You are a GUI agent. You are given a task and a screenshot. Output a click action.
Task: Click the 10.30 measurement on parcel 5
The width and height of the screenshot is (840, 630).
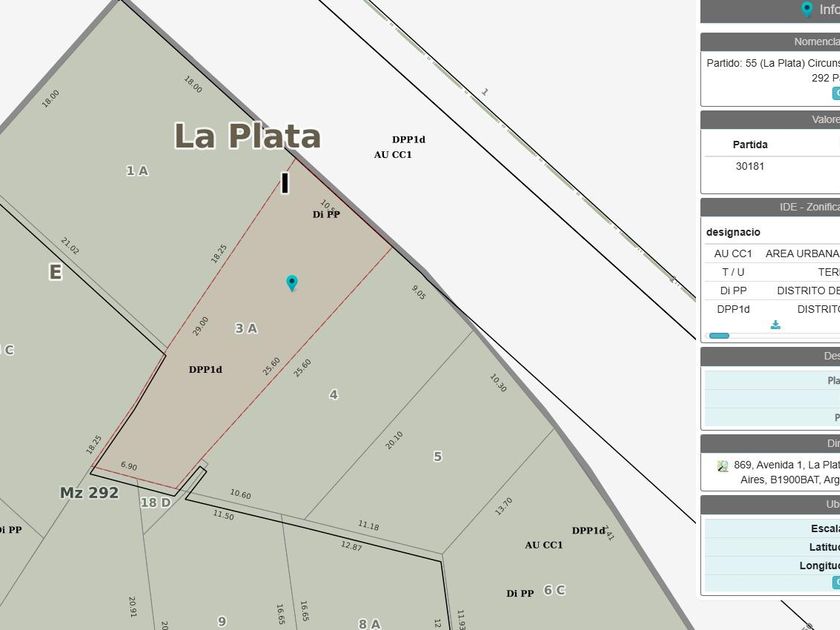tap(498, 383)
